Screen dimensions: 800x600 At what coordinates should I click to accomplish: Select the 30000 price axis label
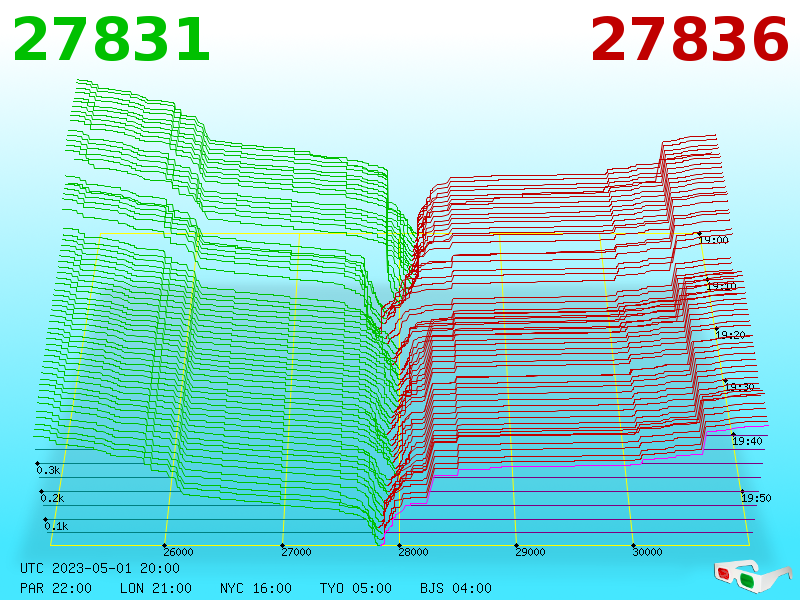pyautogui.click(x=647, y=552)
